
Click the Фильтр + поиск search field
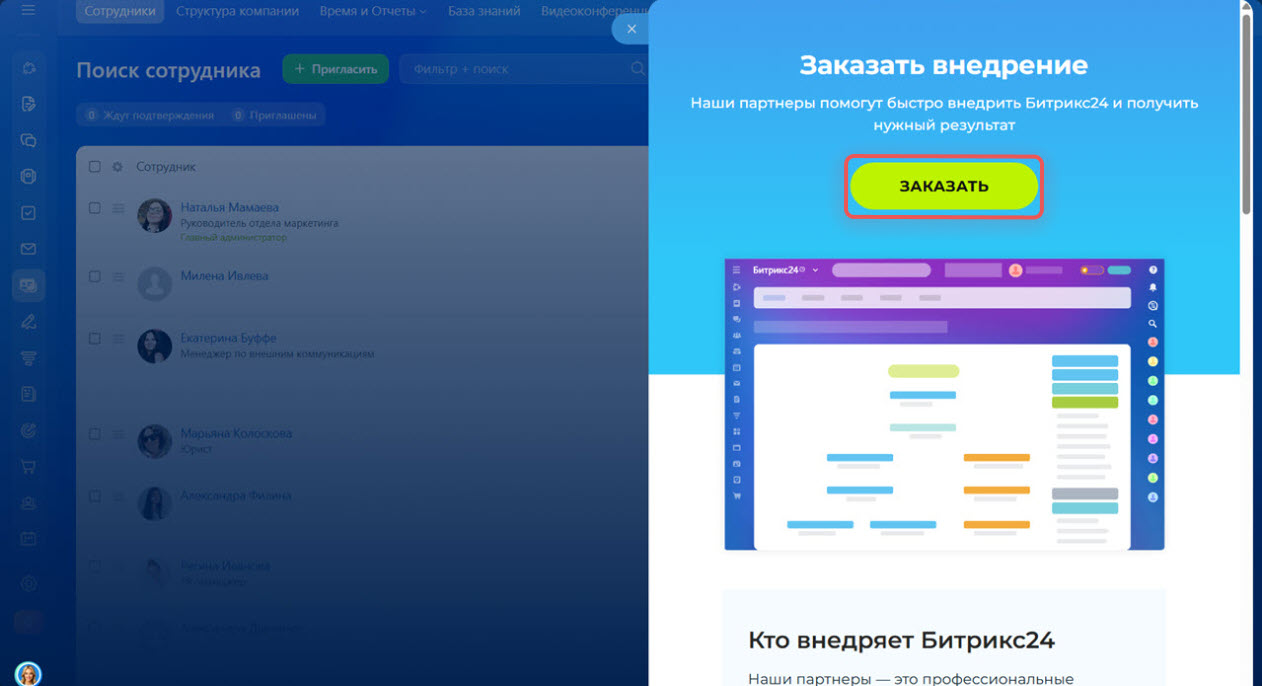tap(515, 69)
